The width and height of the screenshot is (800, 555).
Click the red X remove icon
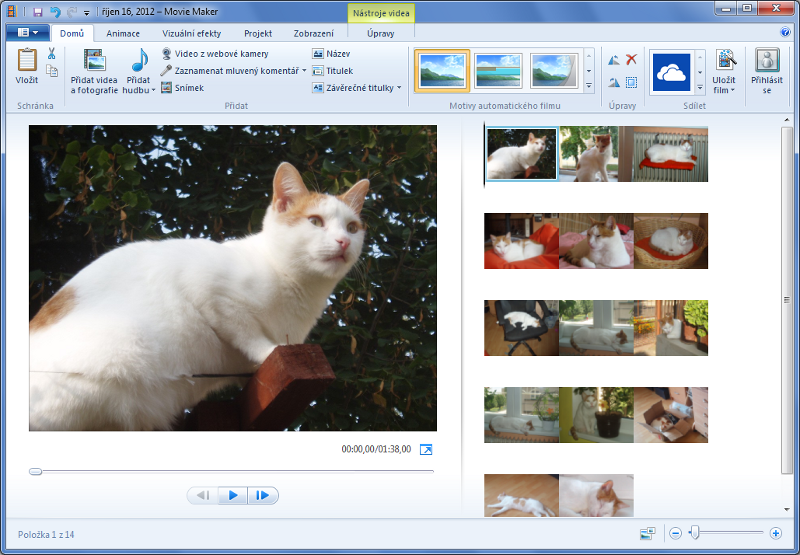631,60
